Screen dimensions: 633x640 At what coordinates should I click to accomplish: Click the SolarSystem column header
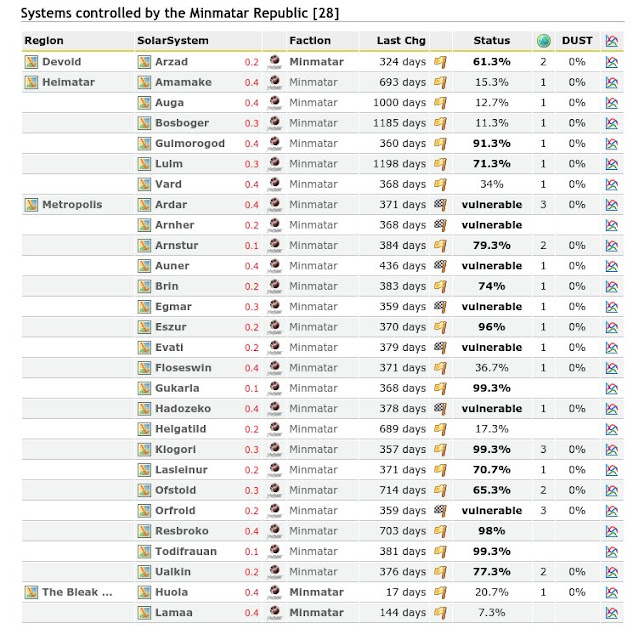[173, 41]
